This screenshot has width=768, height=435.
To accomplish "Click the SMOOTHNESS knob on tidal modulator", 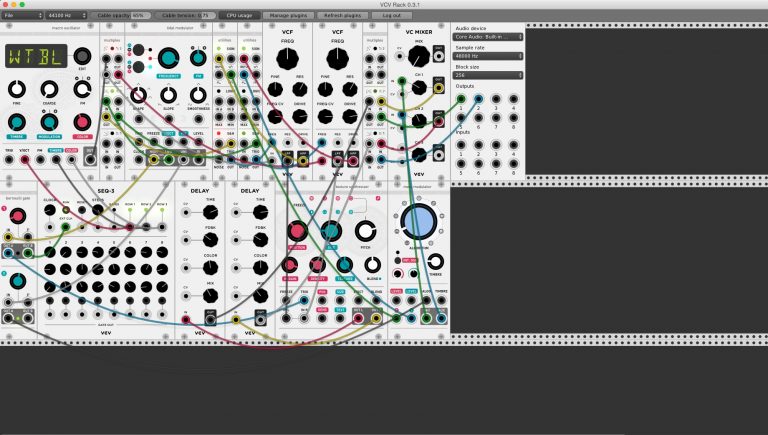I will (198, 95).
